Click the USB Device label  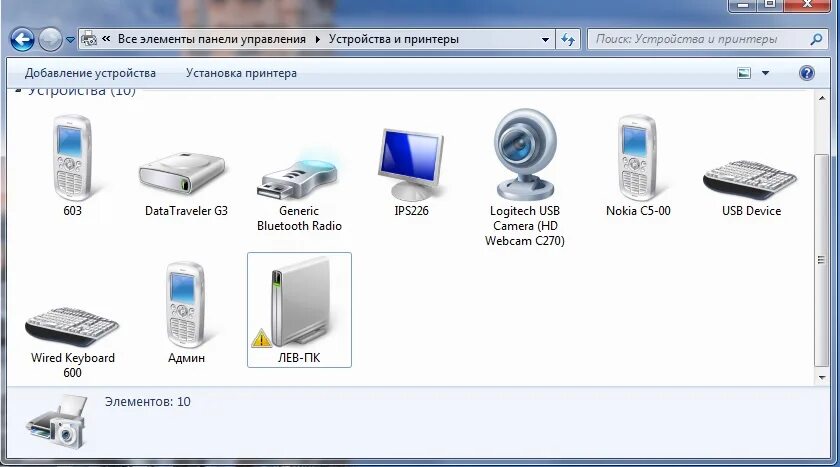tap(751, 211)
